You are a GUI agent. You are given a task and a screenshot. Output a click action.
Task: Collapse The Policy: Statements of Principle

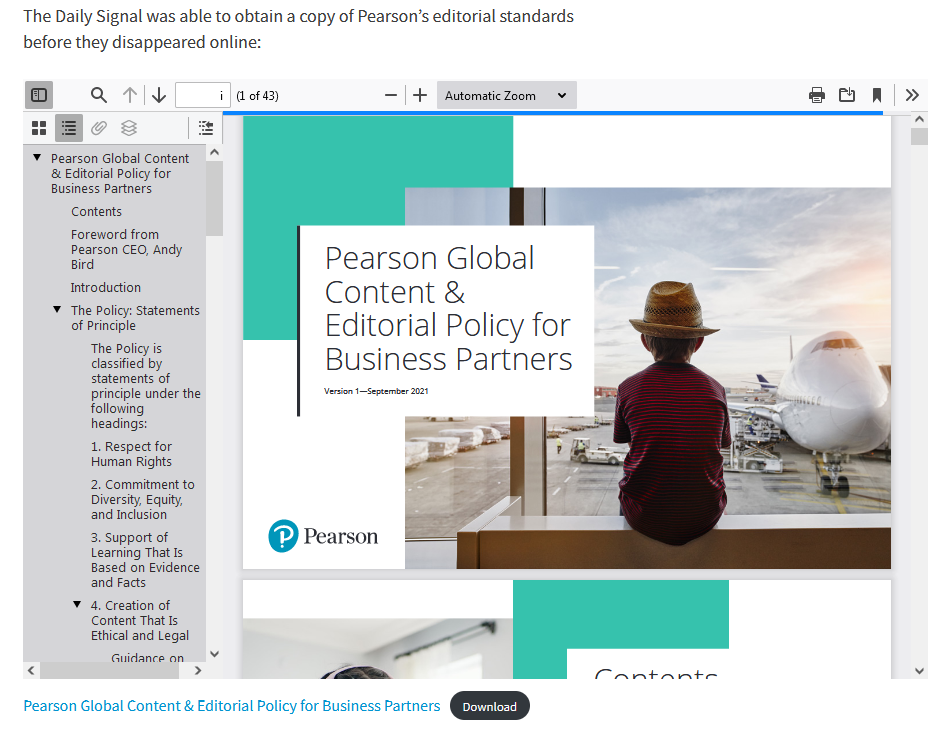[x=57, y=310]
